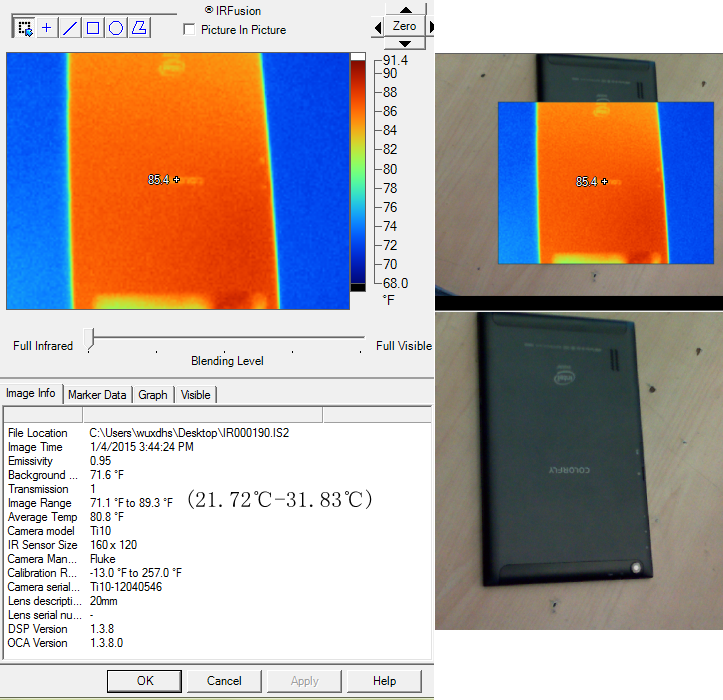
Task: Click the camera manufacturer value Fluke
Action: click(x=103, y=559)
